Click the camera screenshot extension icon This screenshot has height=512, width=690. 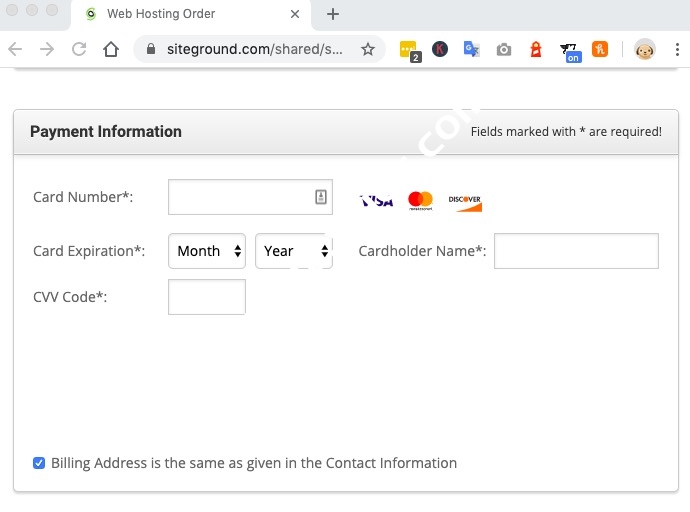[504, 49]
